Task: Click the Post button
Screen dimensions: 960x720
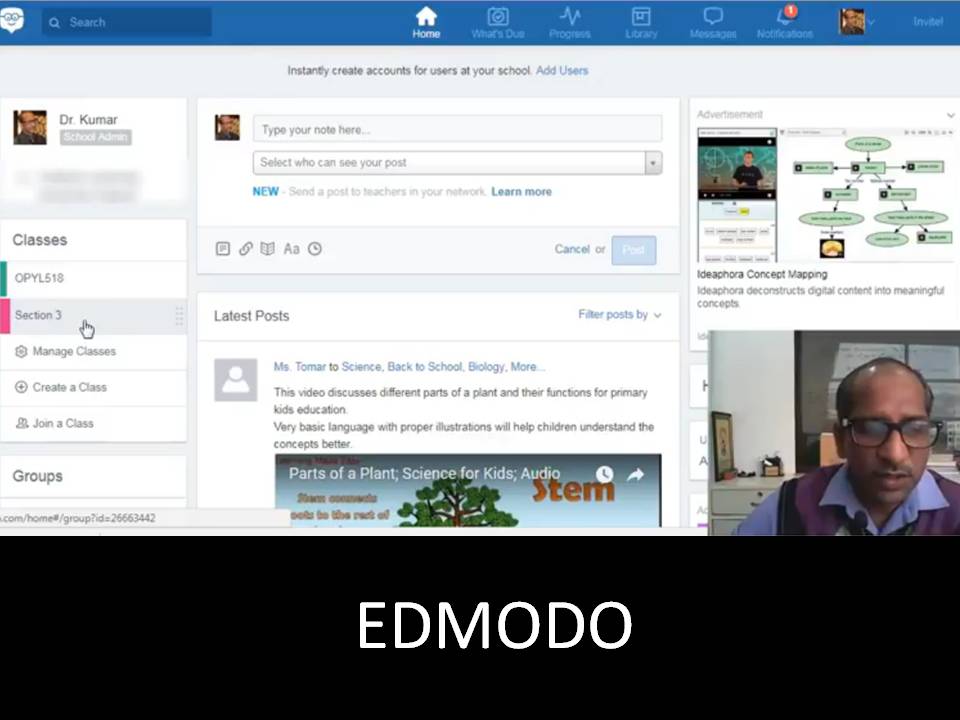Action: tap(634, 250)
